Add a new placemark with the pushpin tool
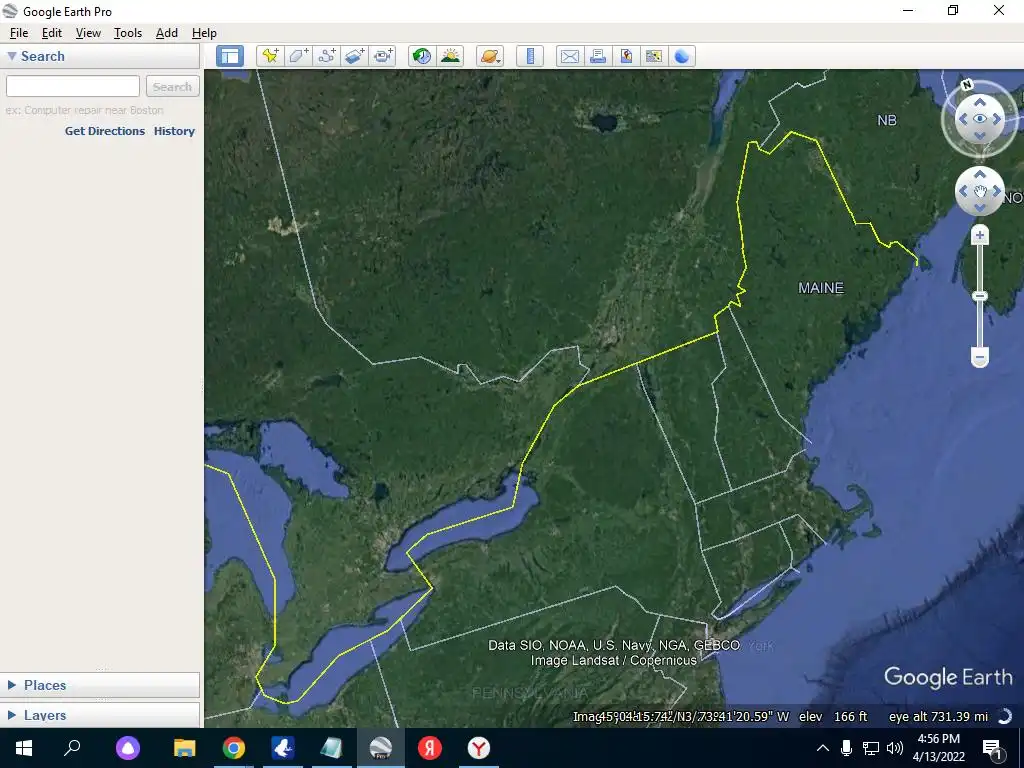 point(270,56)
